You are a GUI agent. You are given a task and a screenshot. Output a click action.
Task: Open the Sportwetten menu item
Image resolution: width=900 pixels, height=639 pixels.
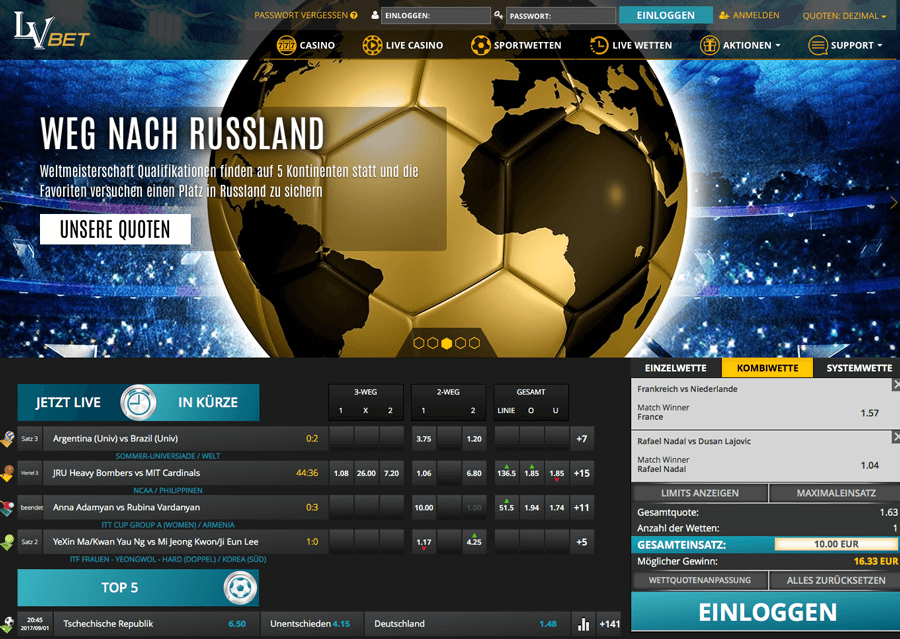516,45
